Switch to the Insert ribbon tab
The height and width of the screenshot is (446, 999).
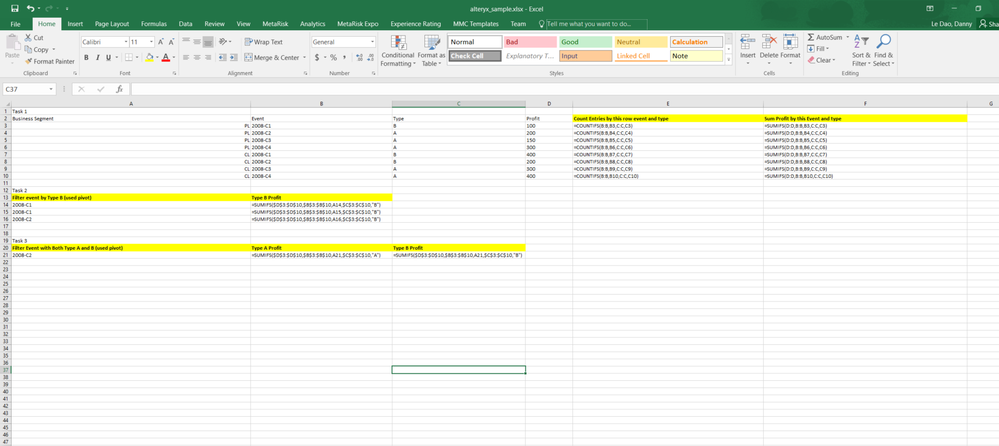point(75,24)
